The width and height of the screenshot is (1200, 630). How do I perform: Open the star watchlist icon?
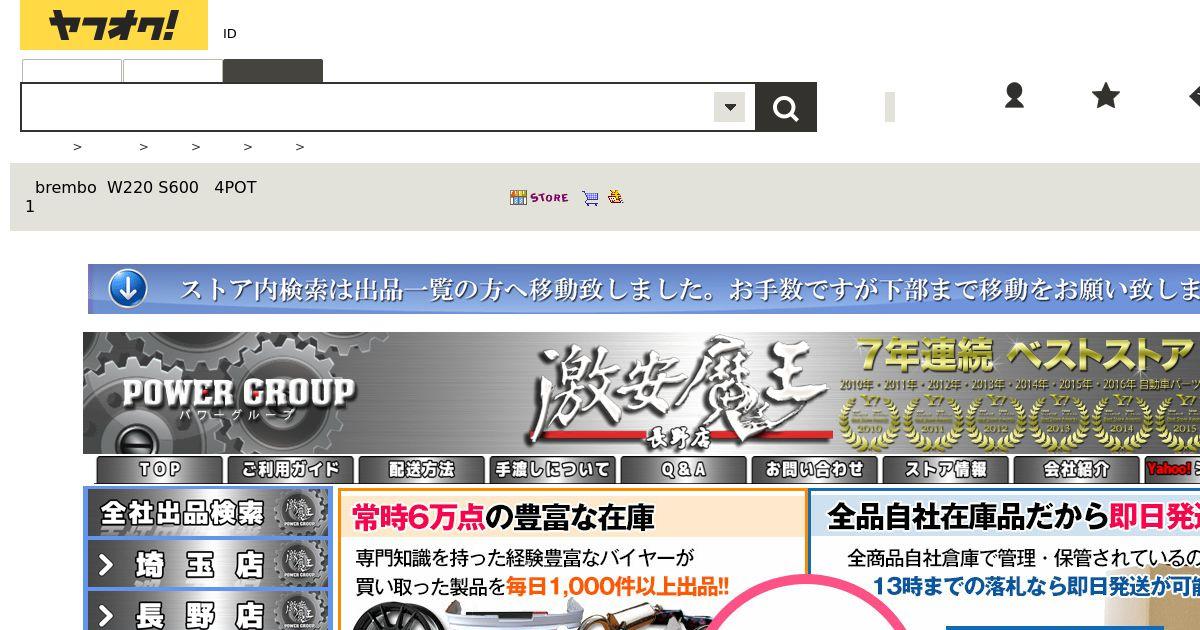1106,96
